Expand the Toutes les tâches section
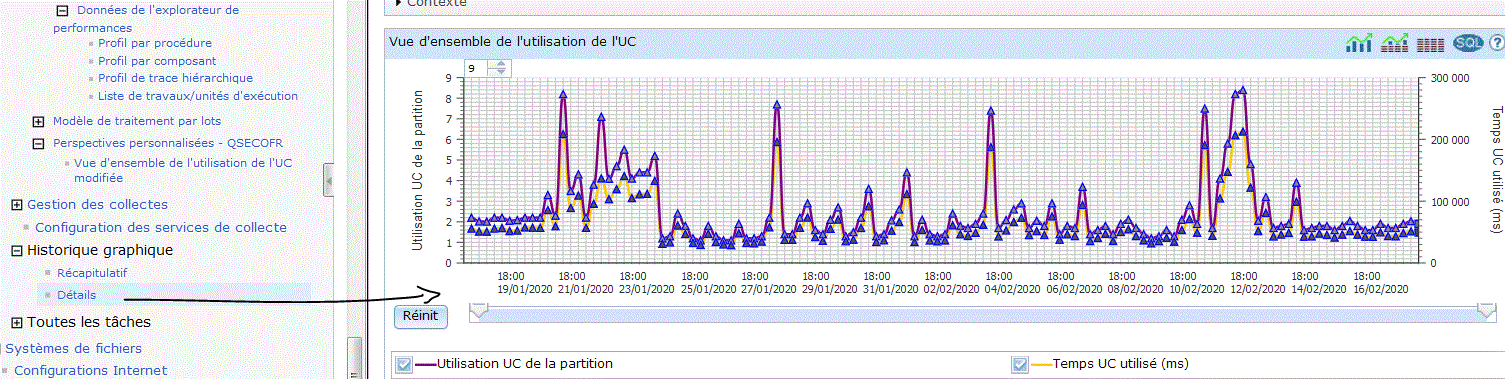The height and width of the screenshot is (379, 1505). (x=17, y=322)
